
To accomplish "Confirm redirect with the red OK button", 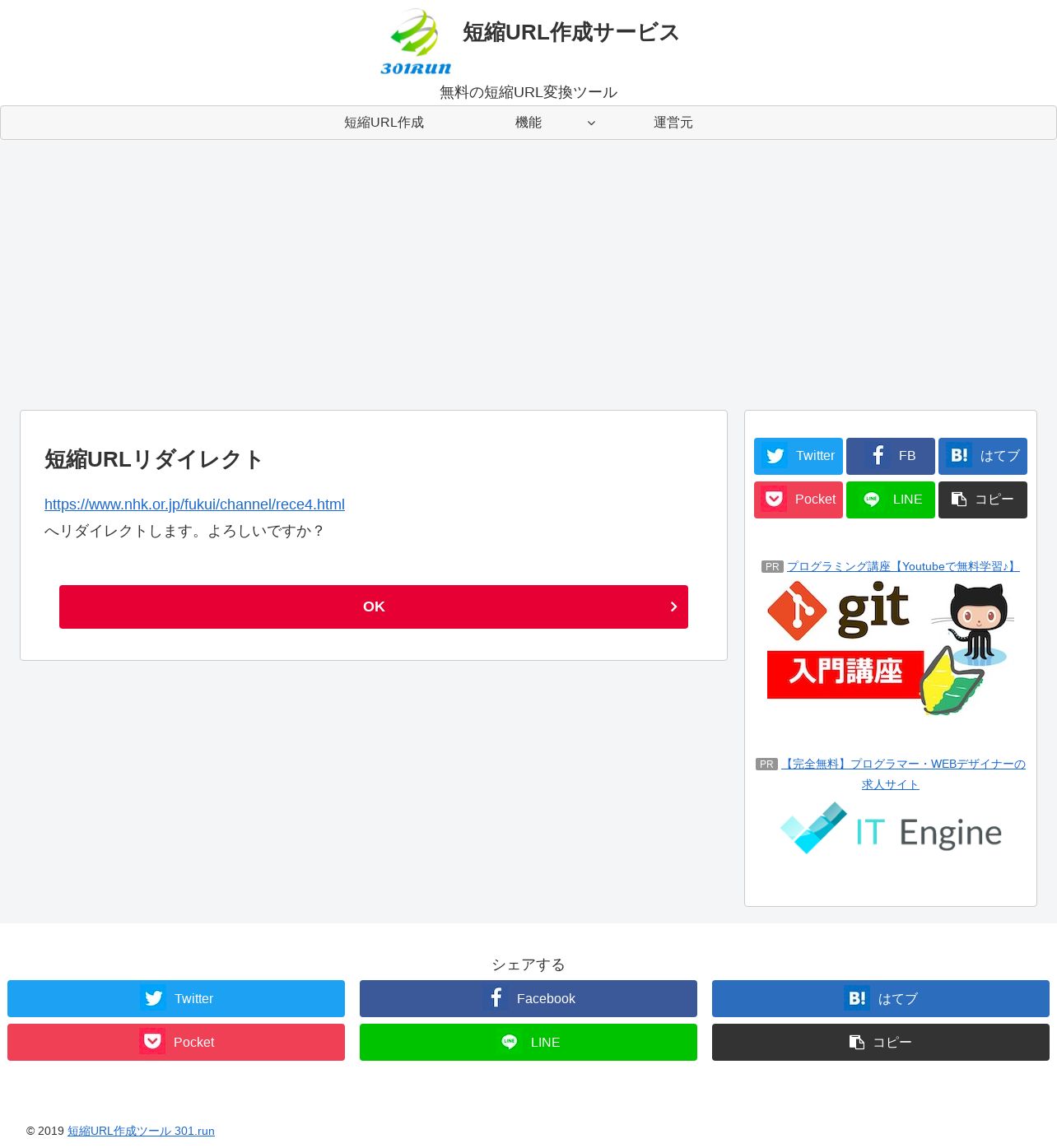I will coord(374,607).
